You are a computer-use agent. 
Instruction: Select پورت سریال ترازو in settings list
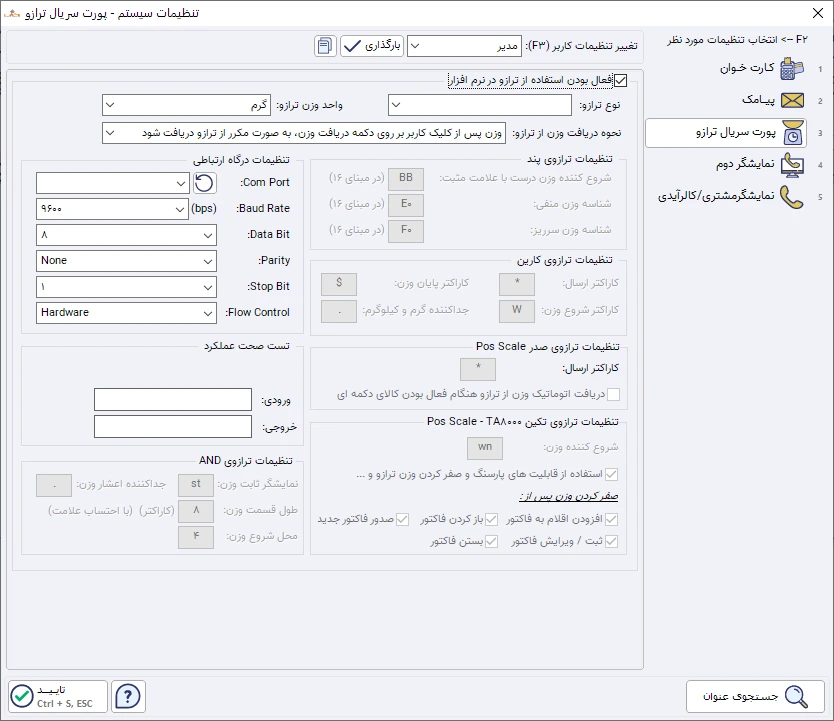726,133
